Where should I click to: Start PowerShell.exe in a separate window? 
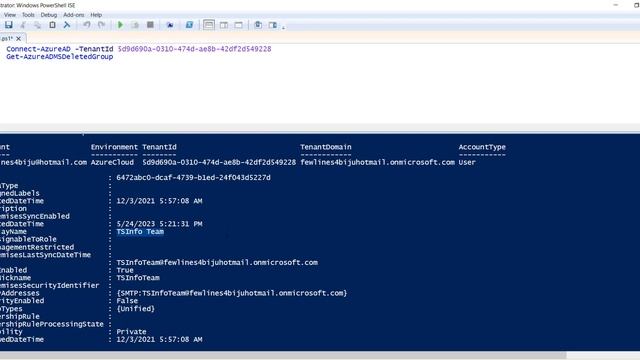pos(189,25)
